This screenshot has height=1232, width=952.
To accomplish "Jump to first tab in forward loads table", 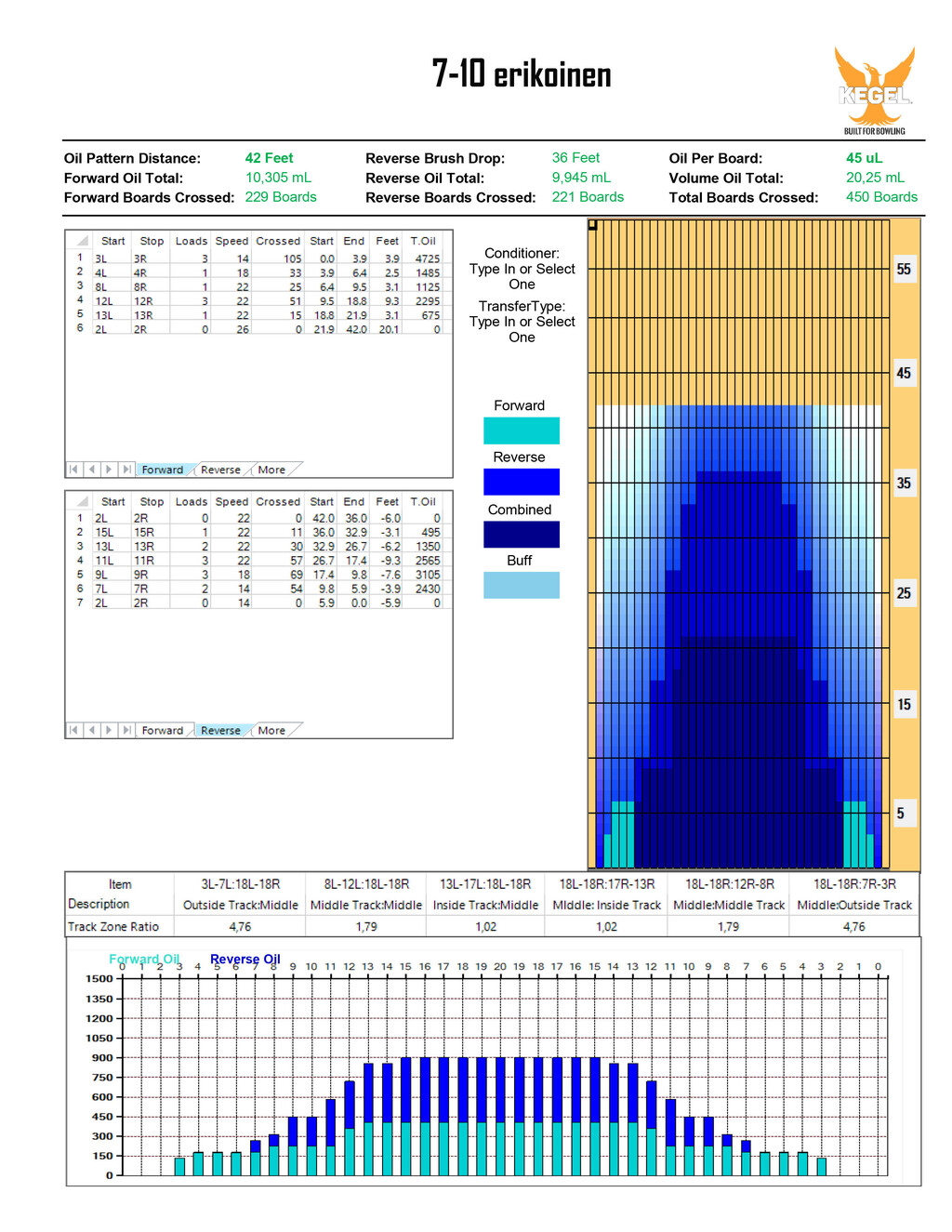I will (x=74, y=470).
